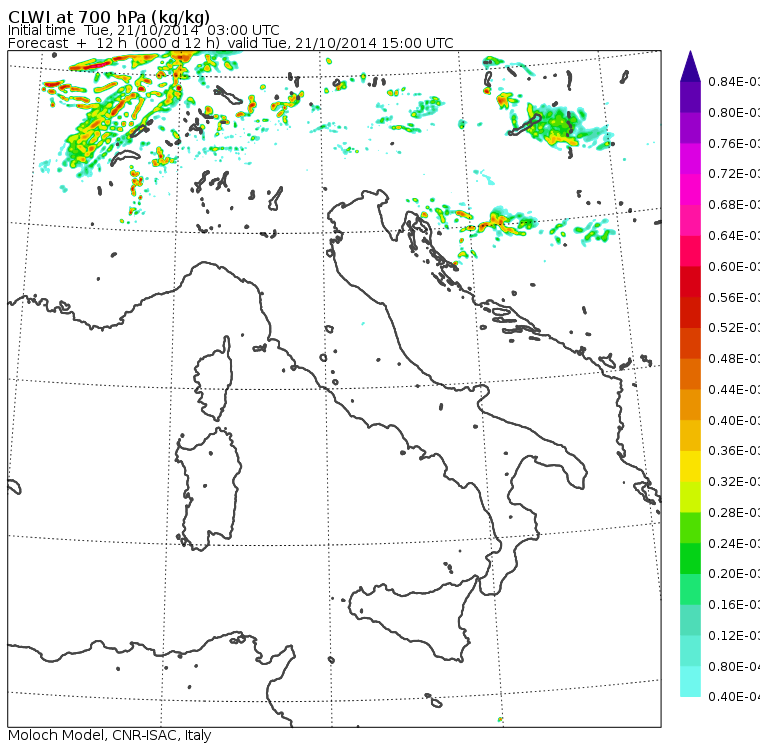Screen dimensions: 760x749
Task: Click the 0.56E-03 legend value
Action: (x=734, y=297)
